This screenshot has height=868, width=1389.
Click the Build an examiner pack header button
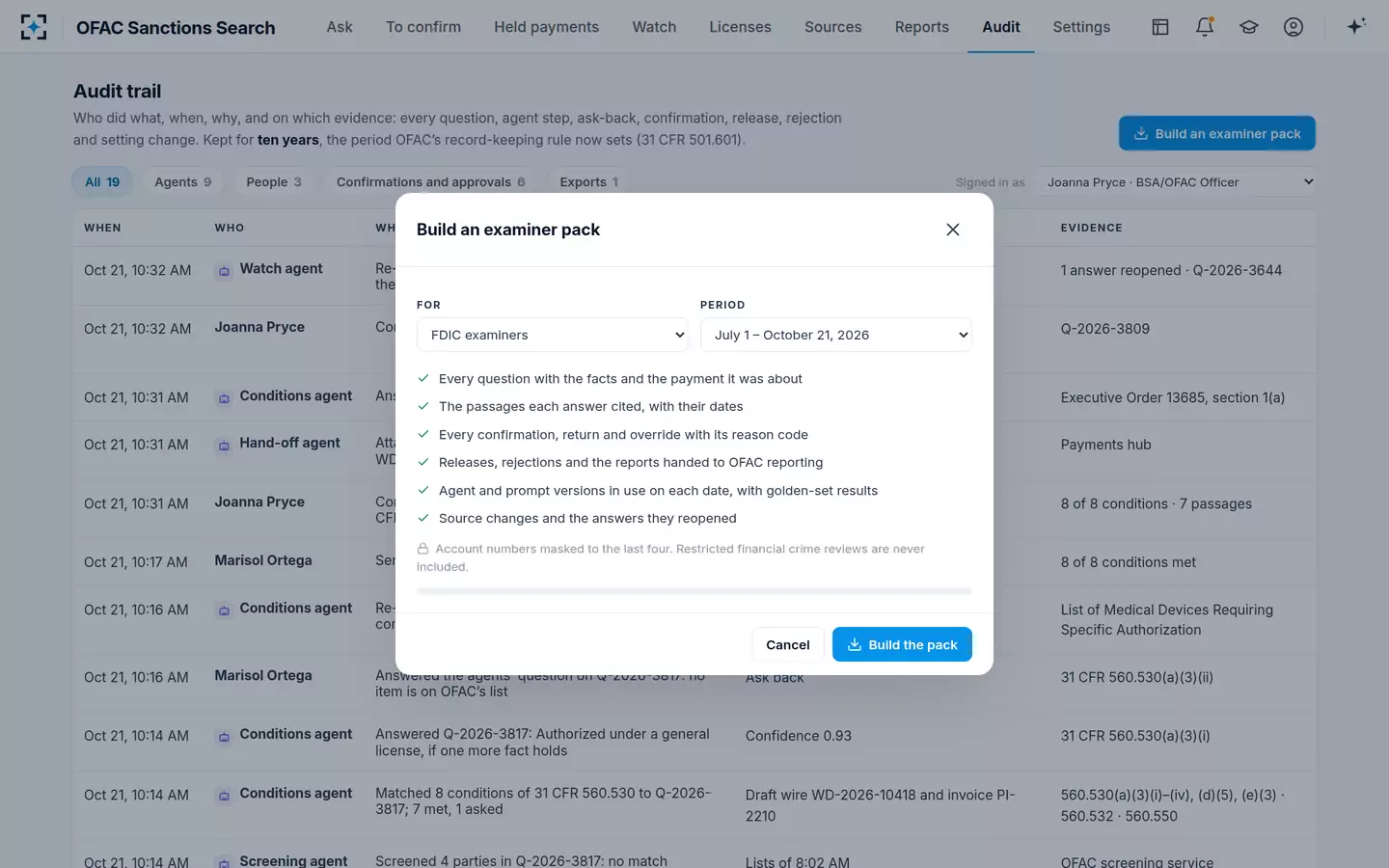click(1217, 133)
